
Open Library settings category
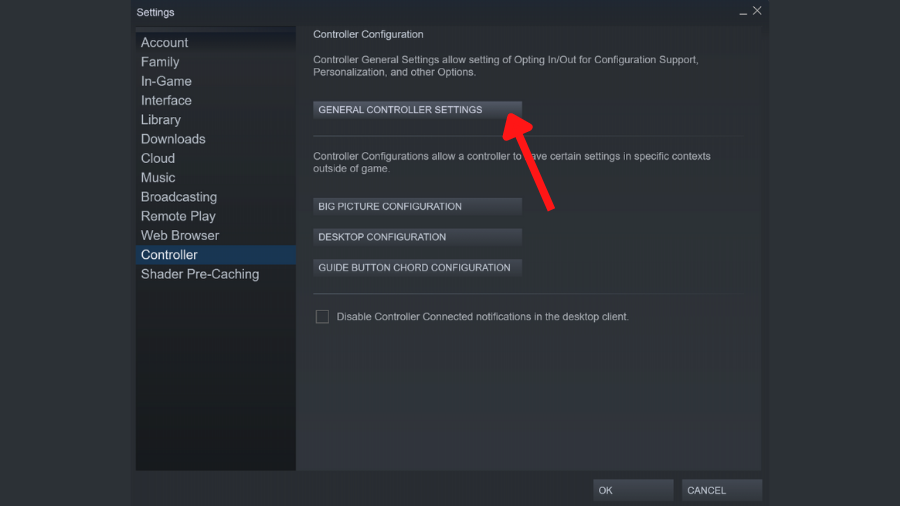(x=216, y=120)
